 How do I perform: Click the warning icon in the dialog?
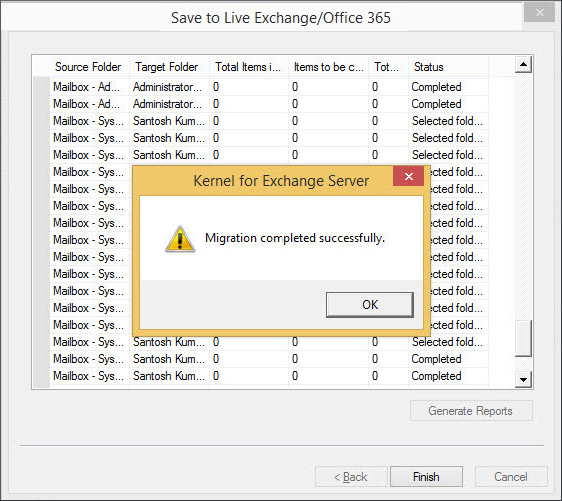[x=180, y=239]
